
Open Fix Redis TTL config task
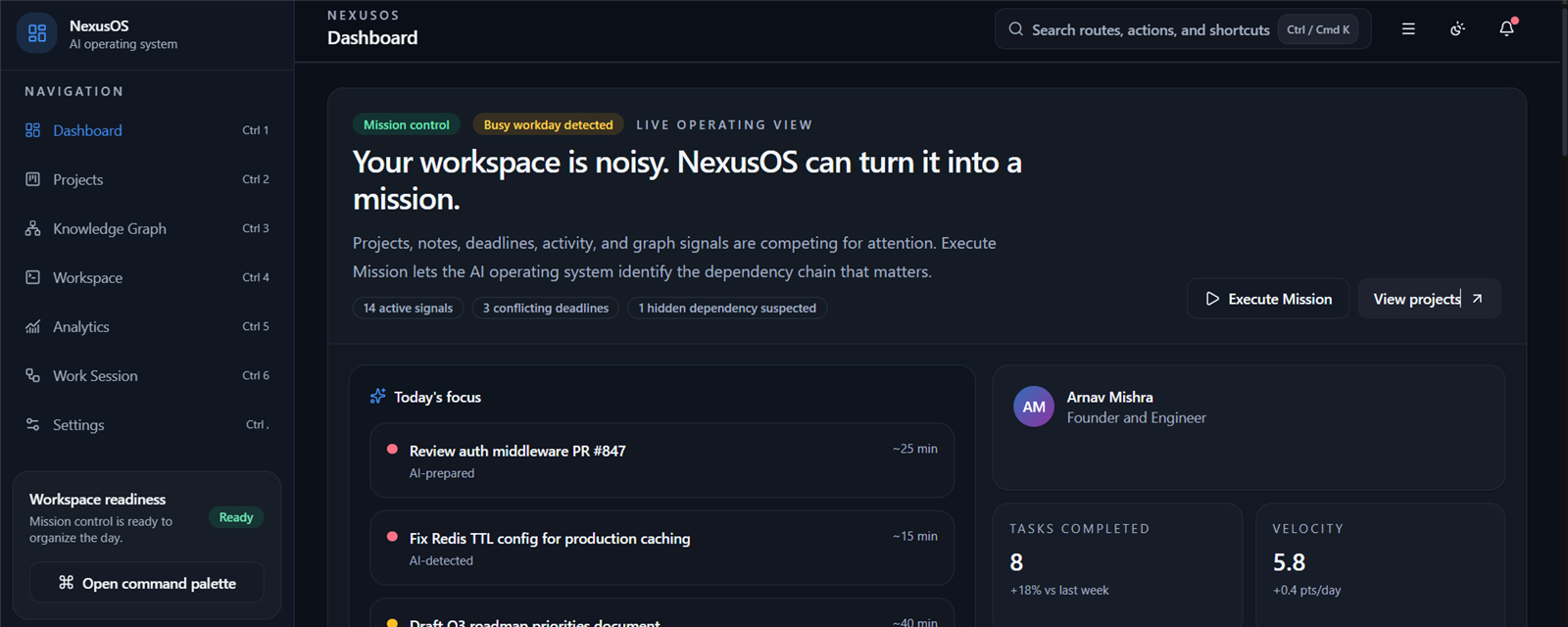tap(661, 548)
